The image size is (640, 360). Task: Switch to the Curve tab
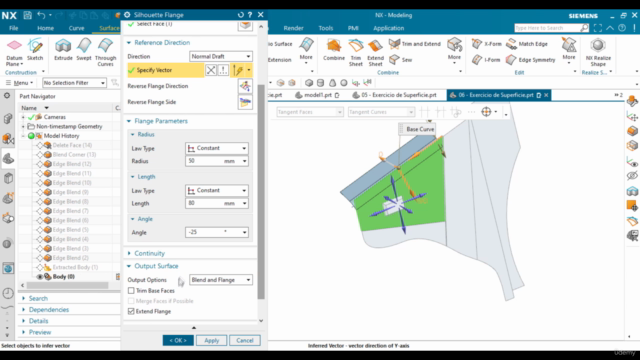click(x=76, y=28)
